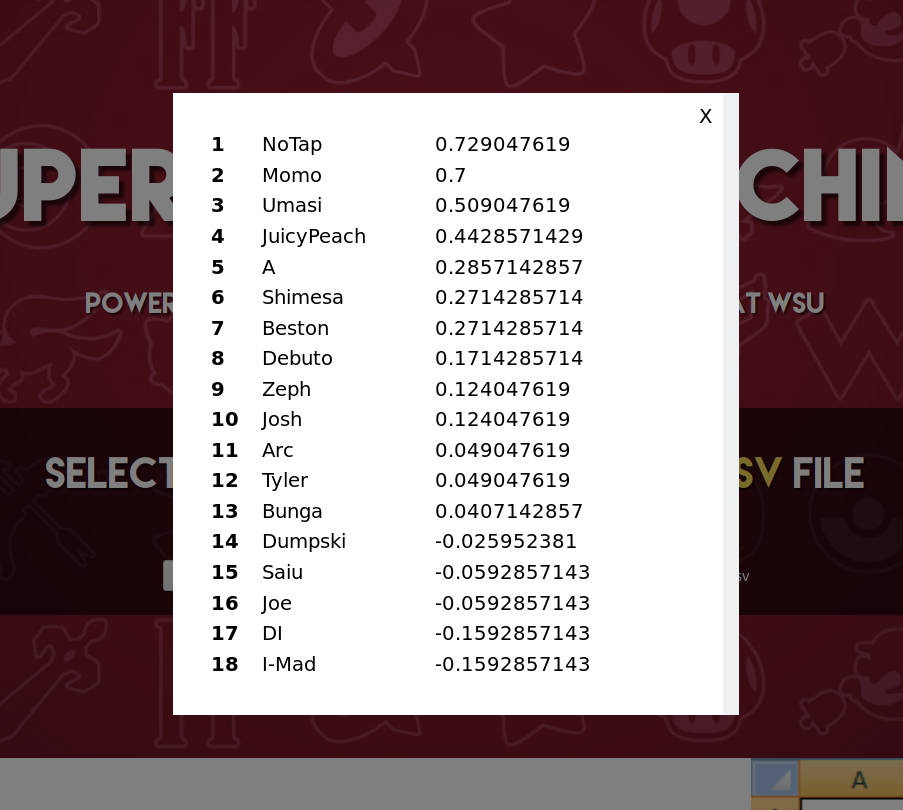This screenshot has width=903, height=810.
Task: Click Debuto's score 0.1714285714
Action: point(509,358)
